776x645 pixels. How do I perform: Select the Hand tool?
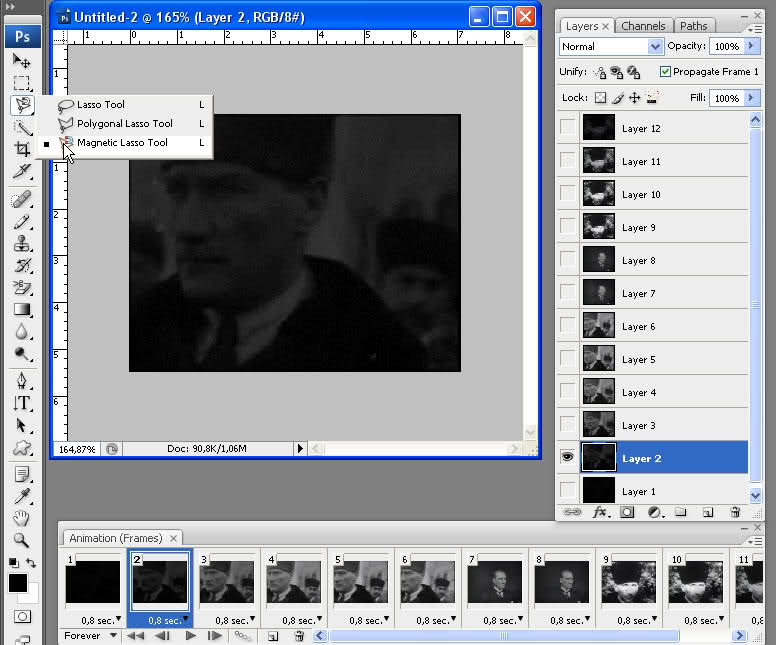click(21, 518)
